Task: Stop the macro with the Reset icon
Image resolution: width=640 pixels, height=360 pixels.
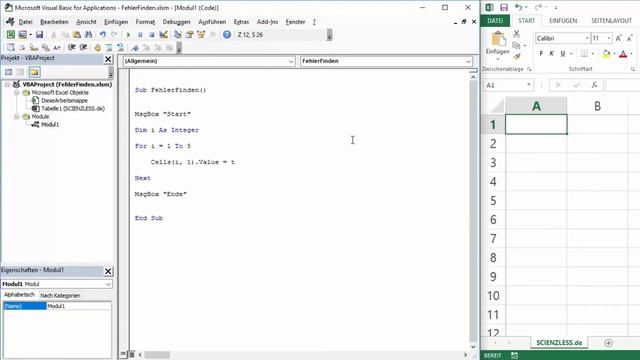Action: click(151, 35)
